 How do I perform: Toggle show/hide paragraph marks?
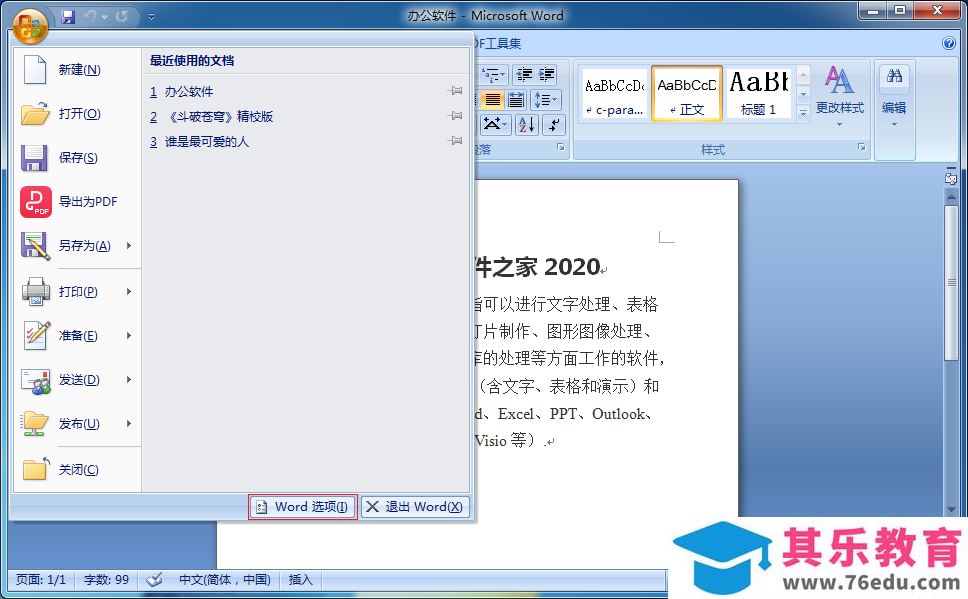pyautogui.click(x=554, y=125)
